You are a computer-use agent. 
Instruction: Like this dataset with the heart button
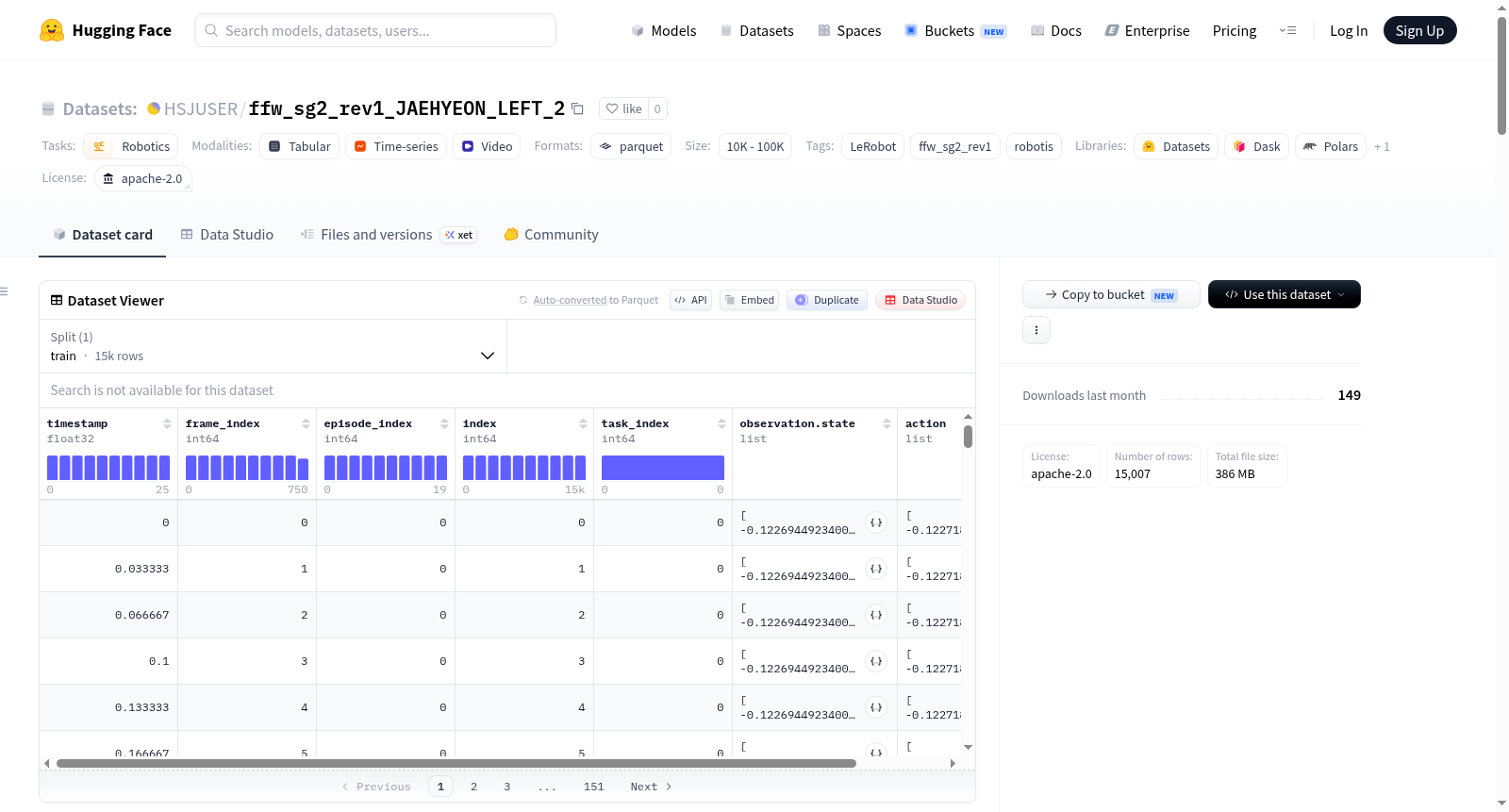coord(623,108)
